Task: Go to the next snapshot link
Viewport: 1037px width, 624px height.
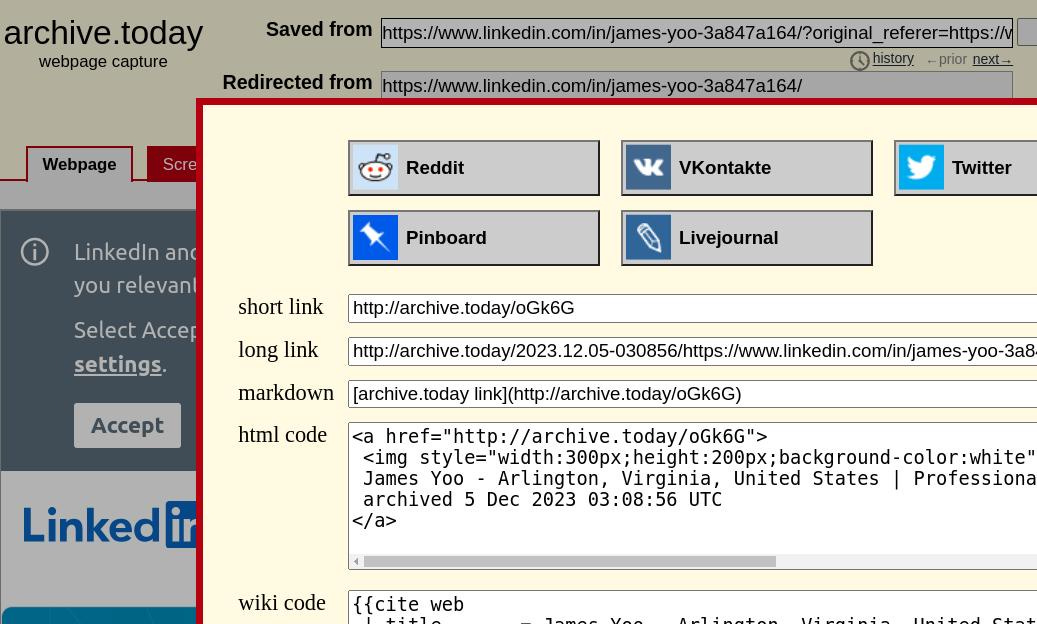Action: point(992,59)
